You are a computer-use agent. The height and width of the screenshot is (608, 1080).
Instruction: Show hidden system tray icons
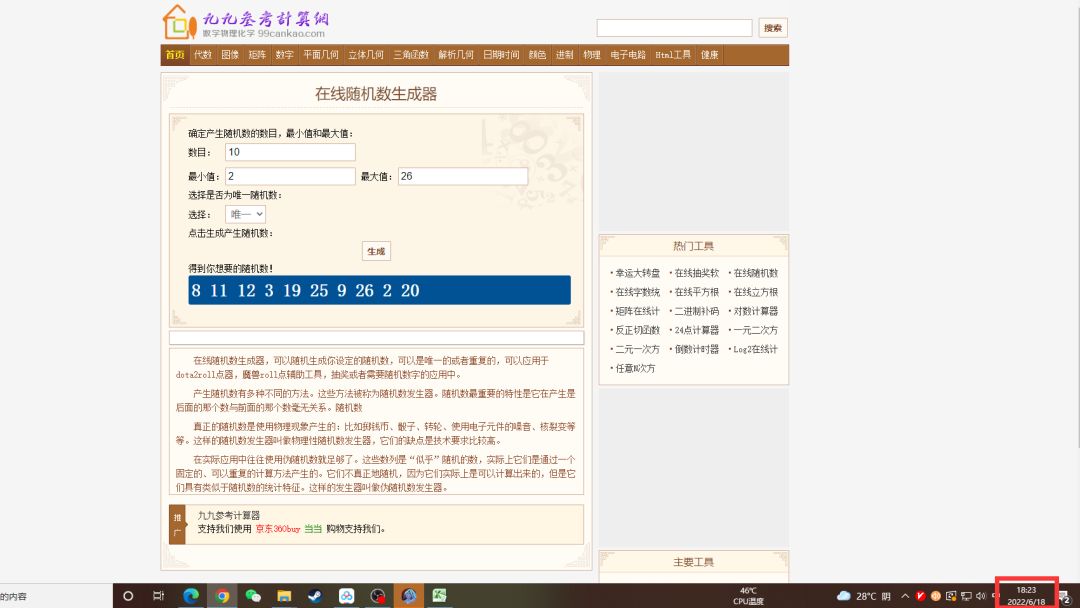903,596
